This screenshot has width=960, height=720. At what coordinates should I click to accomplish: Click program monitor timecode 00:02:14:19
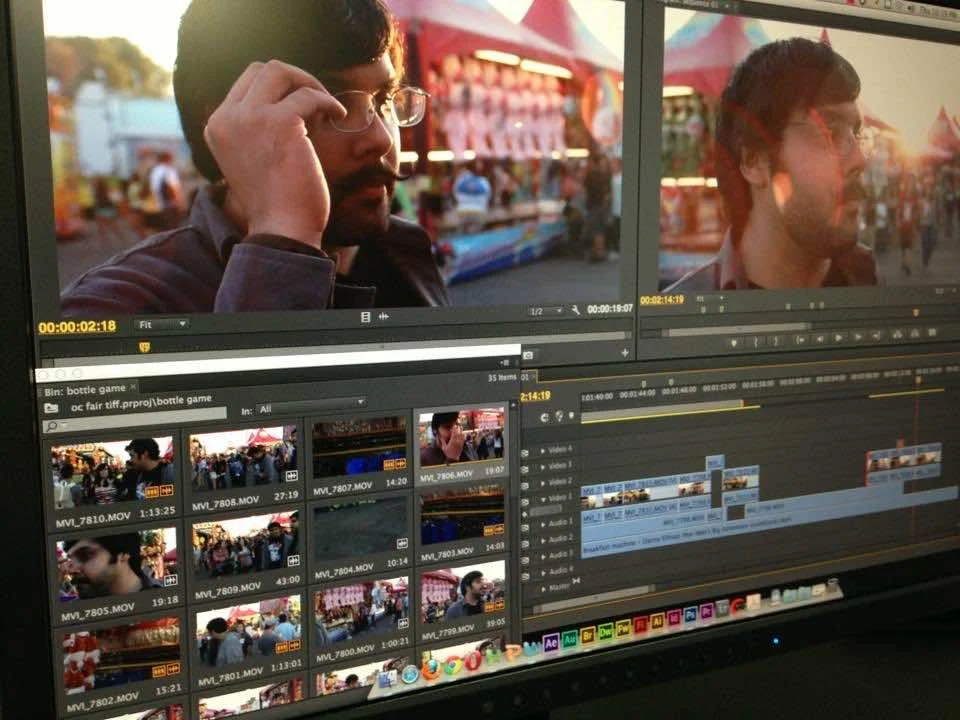click(x=662, y=300)
